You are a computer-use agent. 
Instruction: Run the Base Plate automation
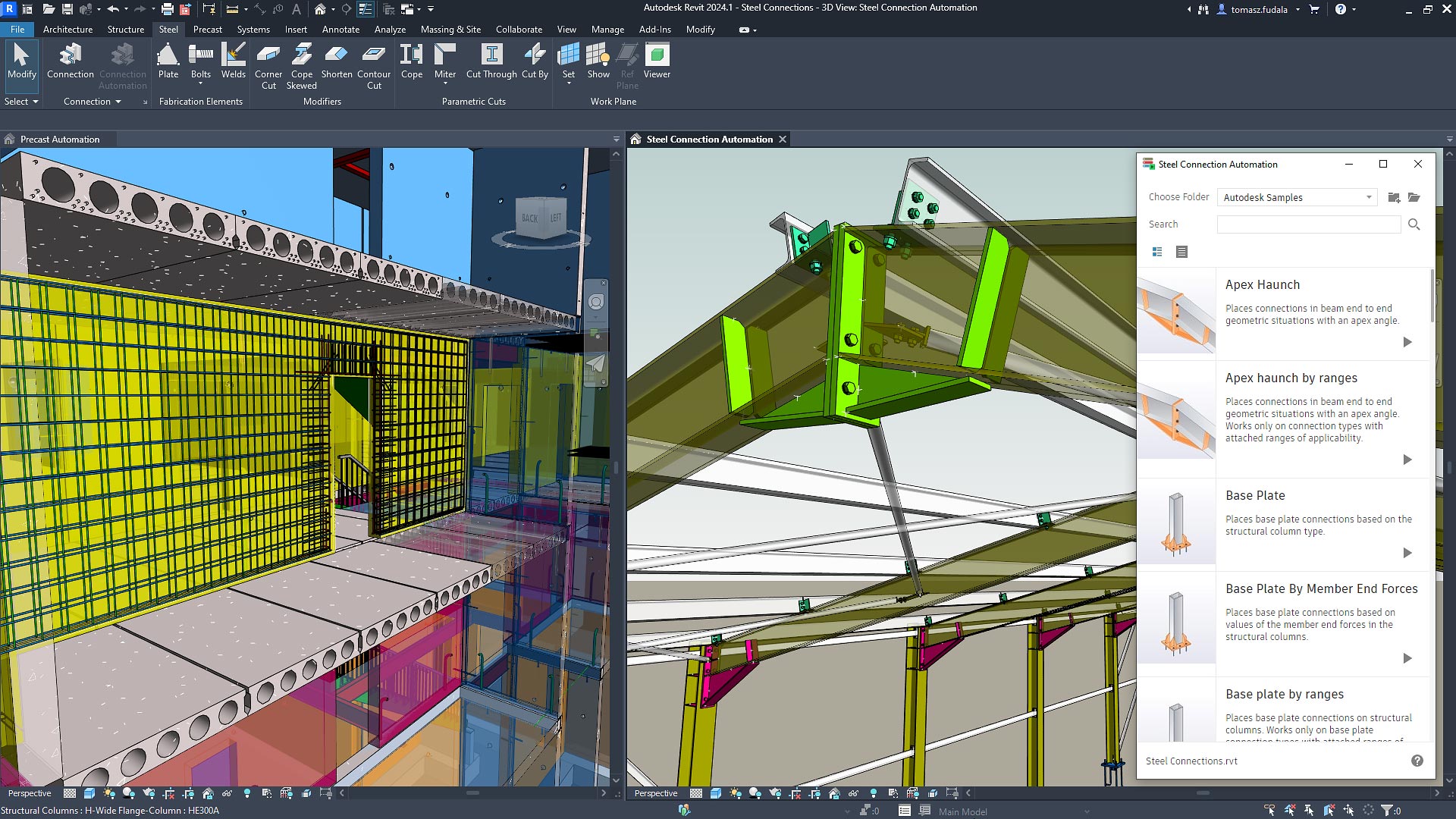pos(1407,553)
